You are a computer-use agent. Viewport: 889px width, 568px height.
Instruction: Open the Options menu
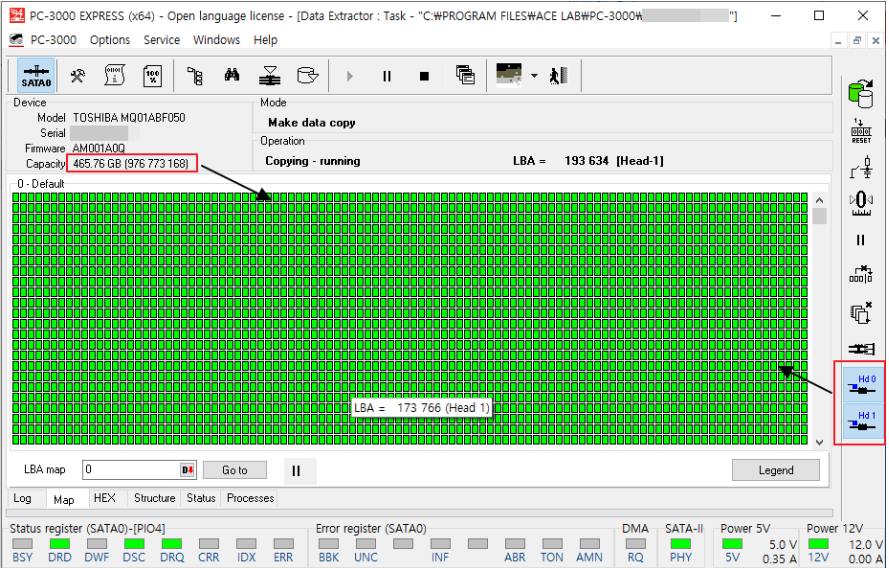click(x=110, y=40)
